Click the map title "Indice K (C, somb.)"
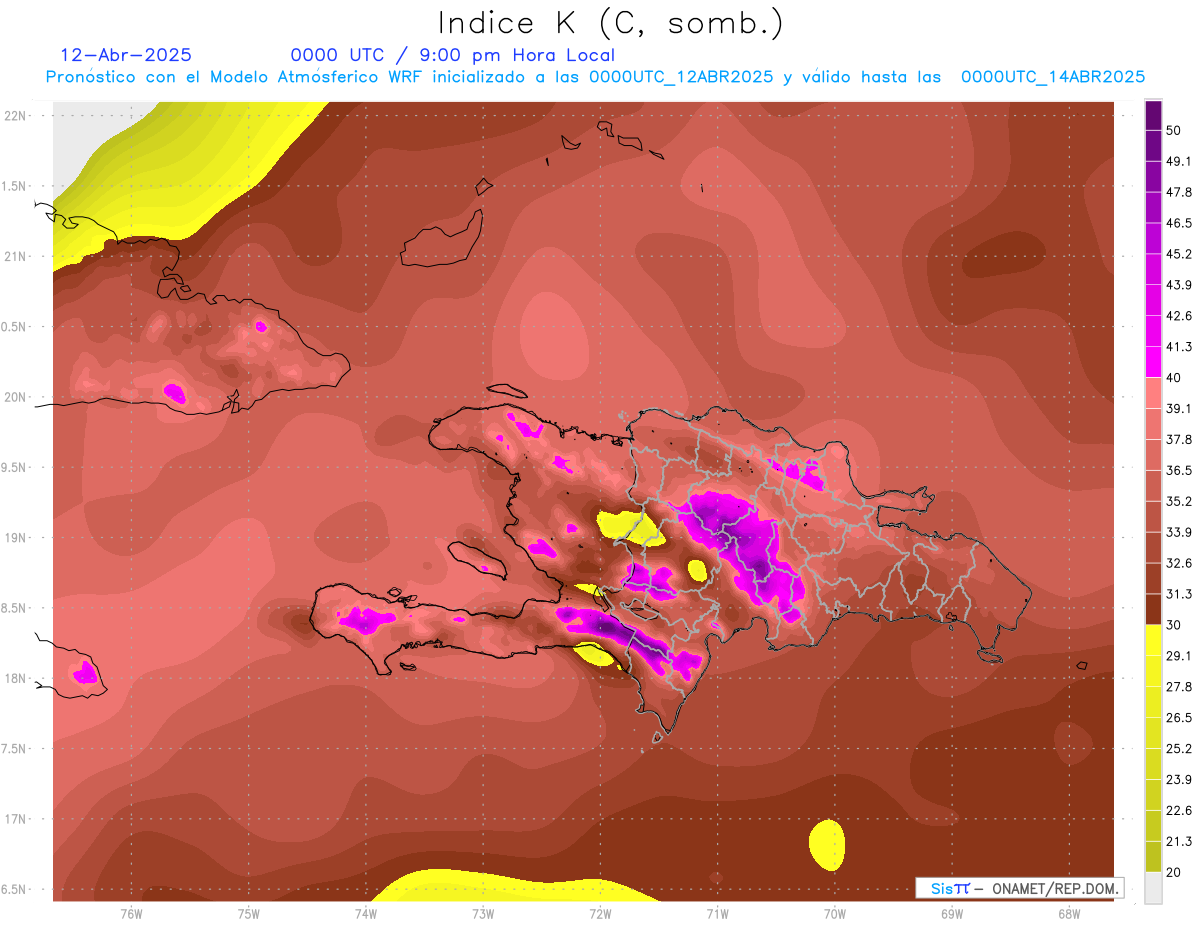This screenshot has height=927, width=1200. [x=610, y=23]
